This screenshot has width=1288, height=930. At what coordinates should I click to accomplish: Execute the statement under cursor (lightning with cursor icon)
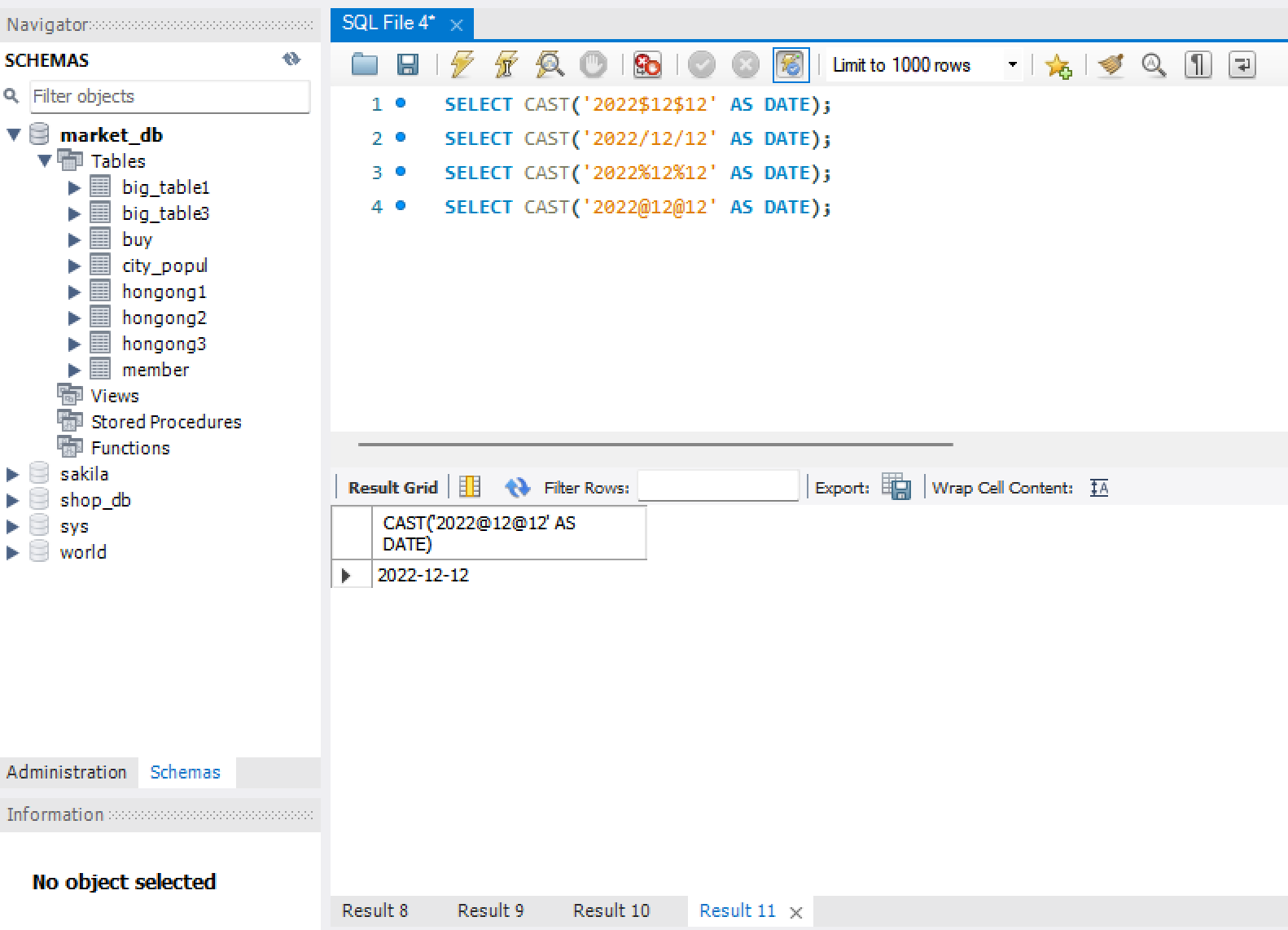click(506, 64)
